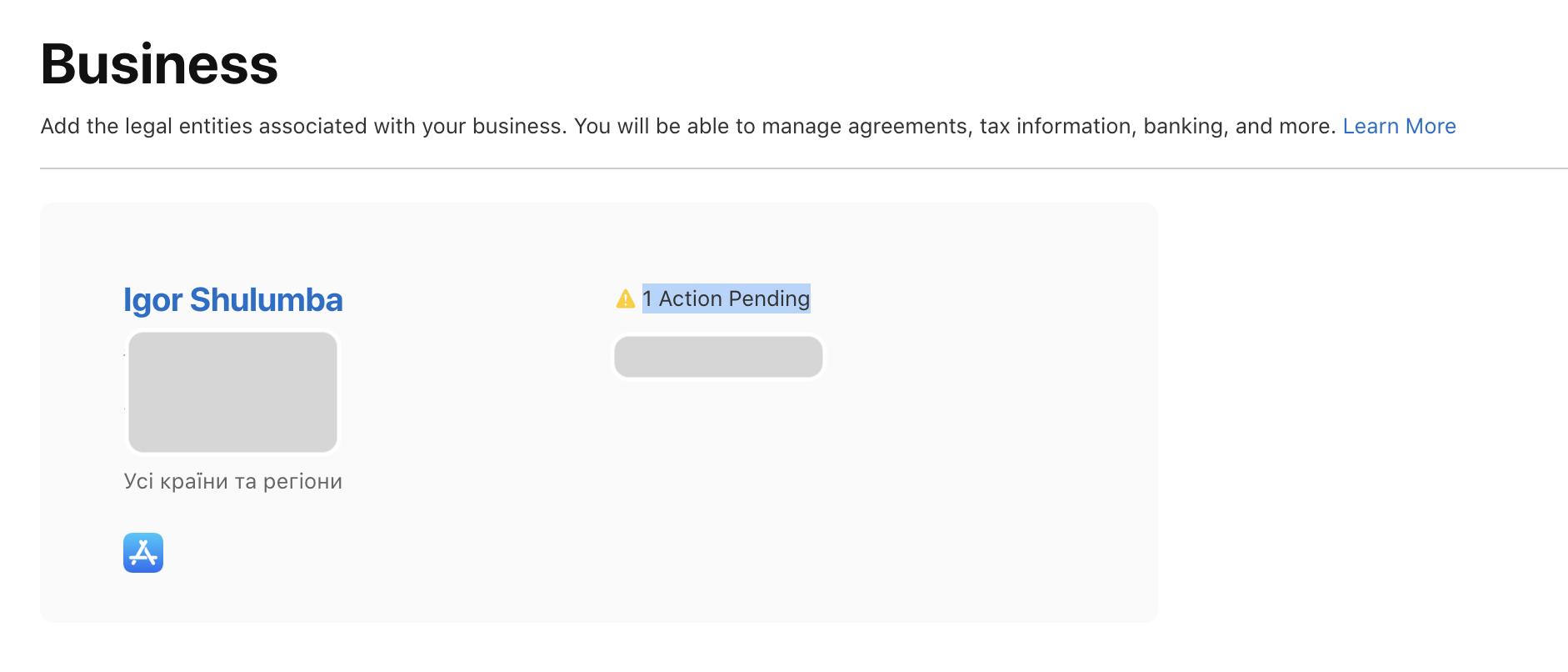
Task: Click the App Store icon
Action: pos(143,553)
